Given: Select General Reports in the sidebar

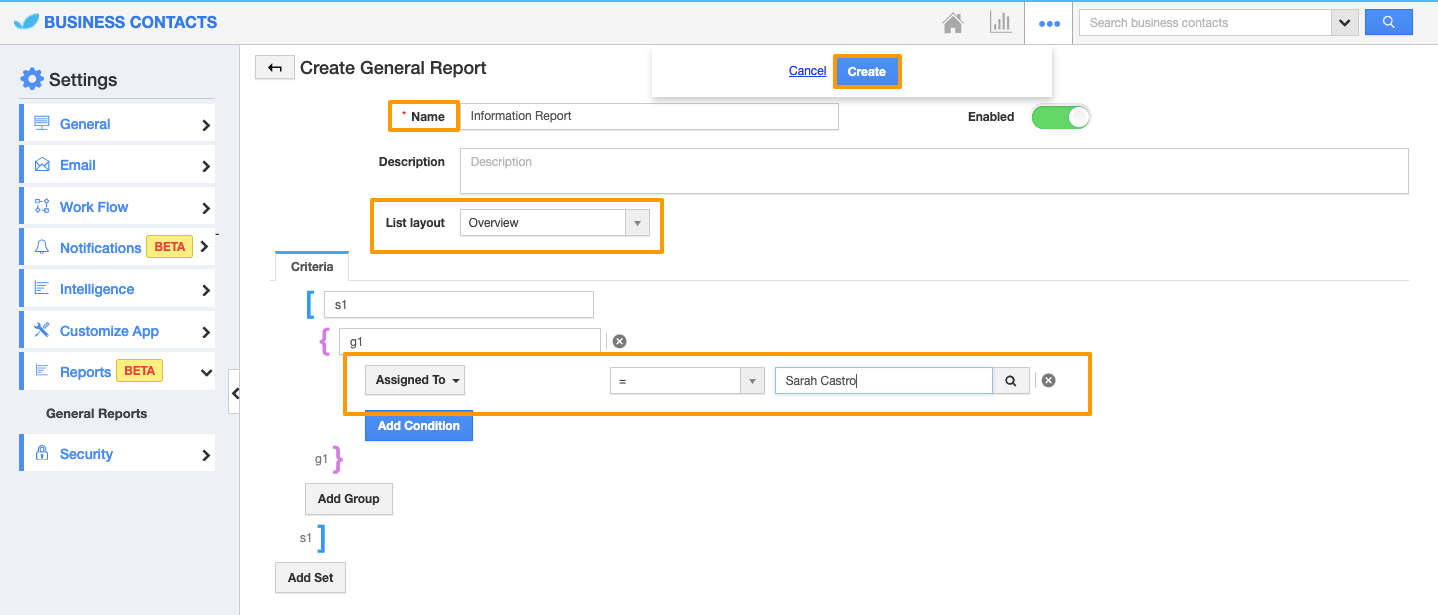Looking at the screenshot, I should click(97, 413).
